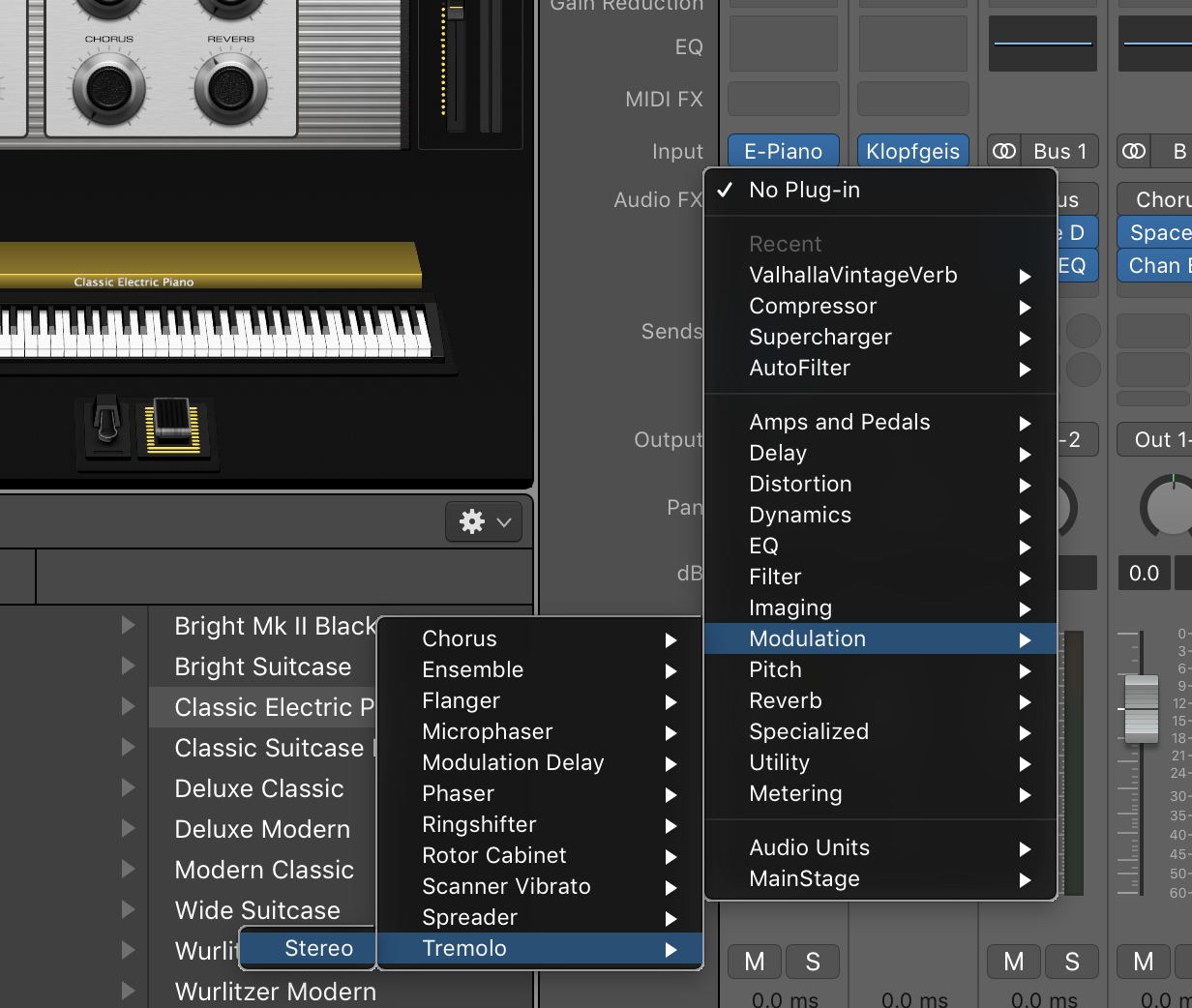Mute the Bus 1 channel strip

click(1014, 962)
